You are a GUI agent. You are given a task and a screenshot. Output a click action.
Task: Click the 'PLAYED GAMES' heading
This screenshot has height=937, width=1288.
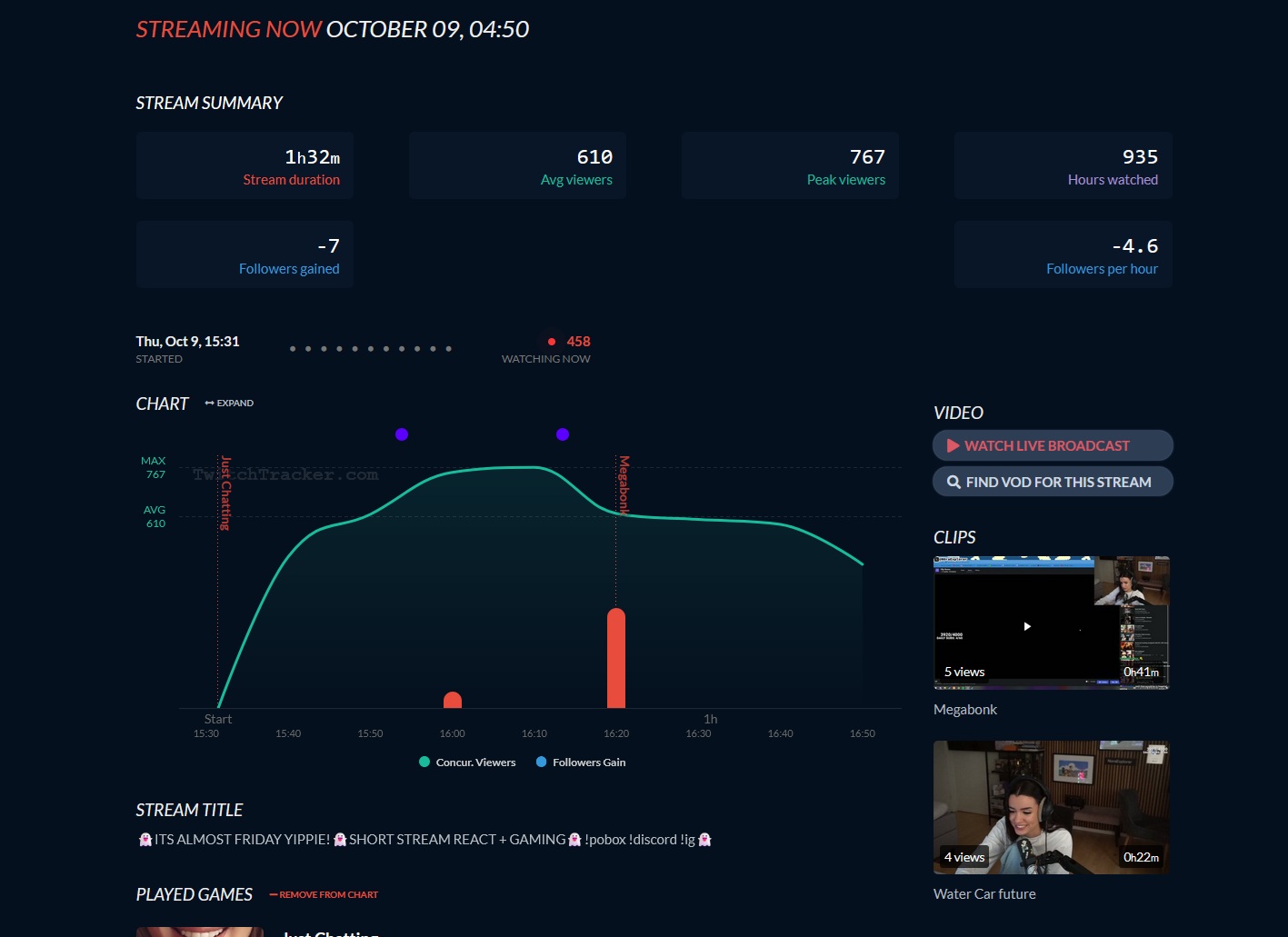click(195, 895)
